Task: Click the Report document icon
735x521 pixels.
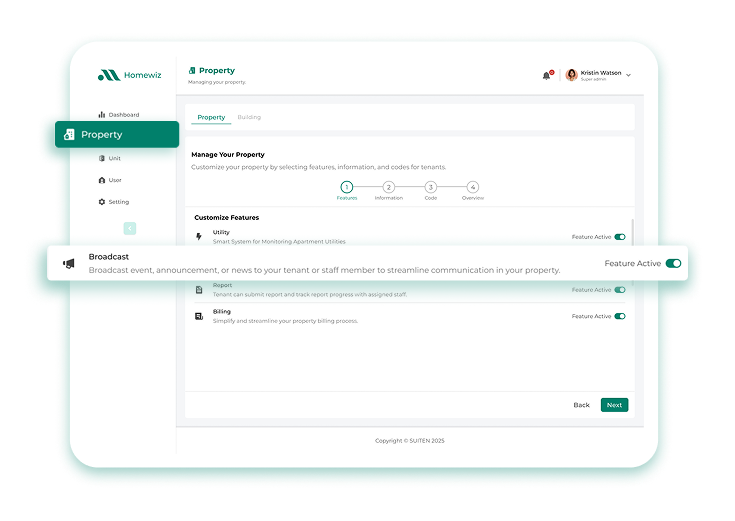Action: coord(199,290)
